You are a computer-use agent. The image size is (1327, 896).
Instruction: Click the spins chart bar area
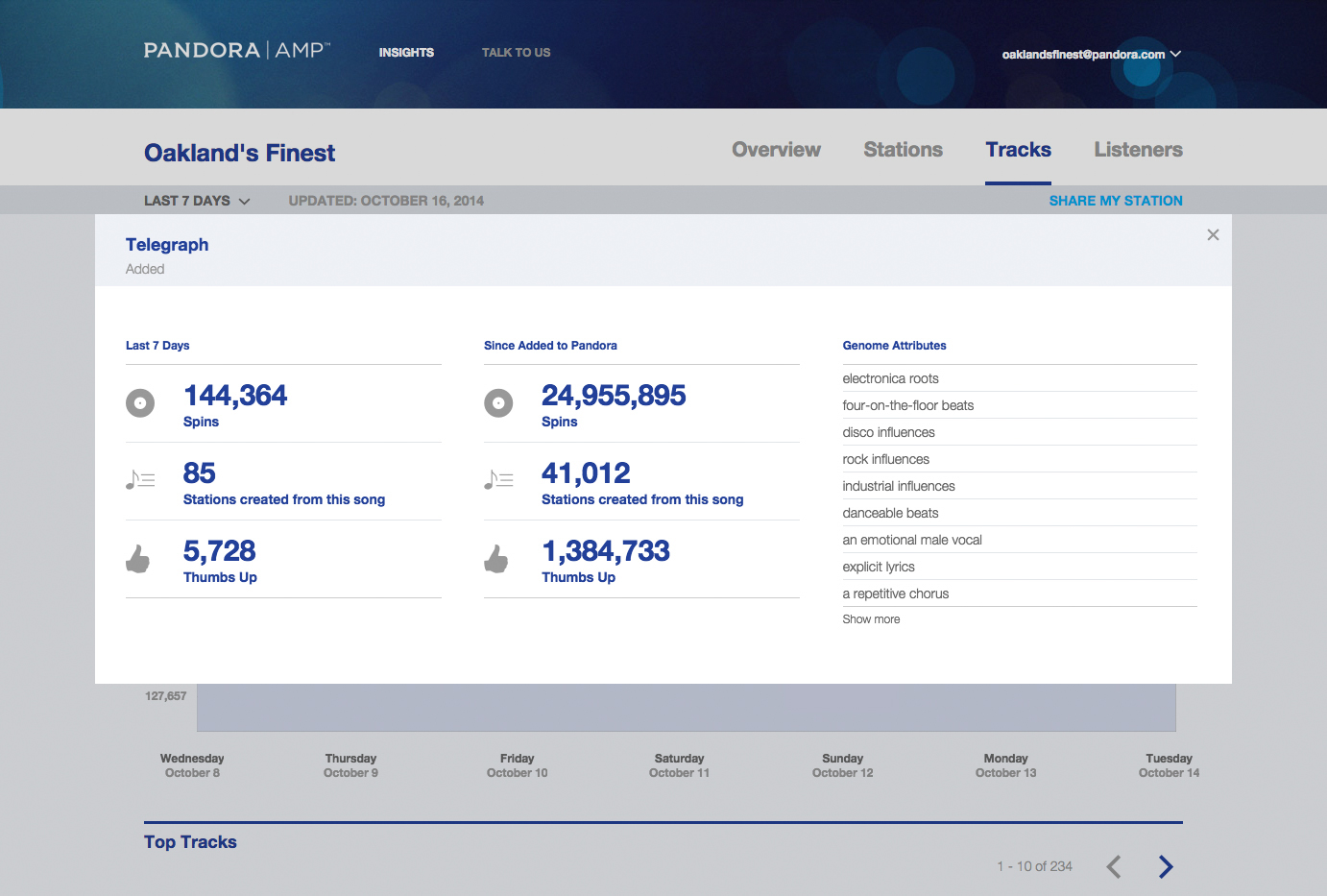687,708
